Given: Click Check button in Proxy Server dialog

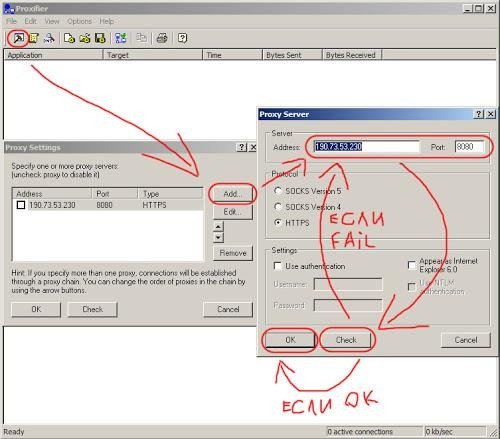Looking at the screenshot, I should point(346,340).
